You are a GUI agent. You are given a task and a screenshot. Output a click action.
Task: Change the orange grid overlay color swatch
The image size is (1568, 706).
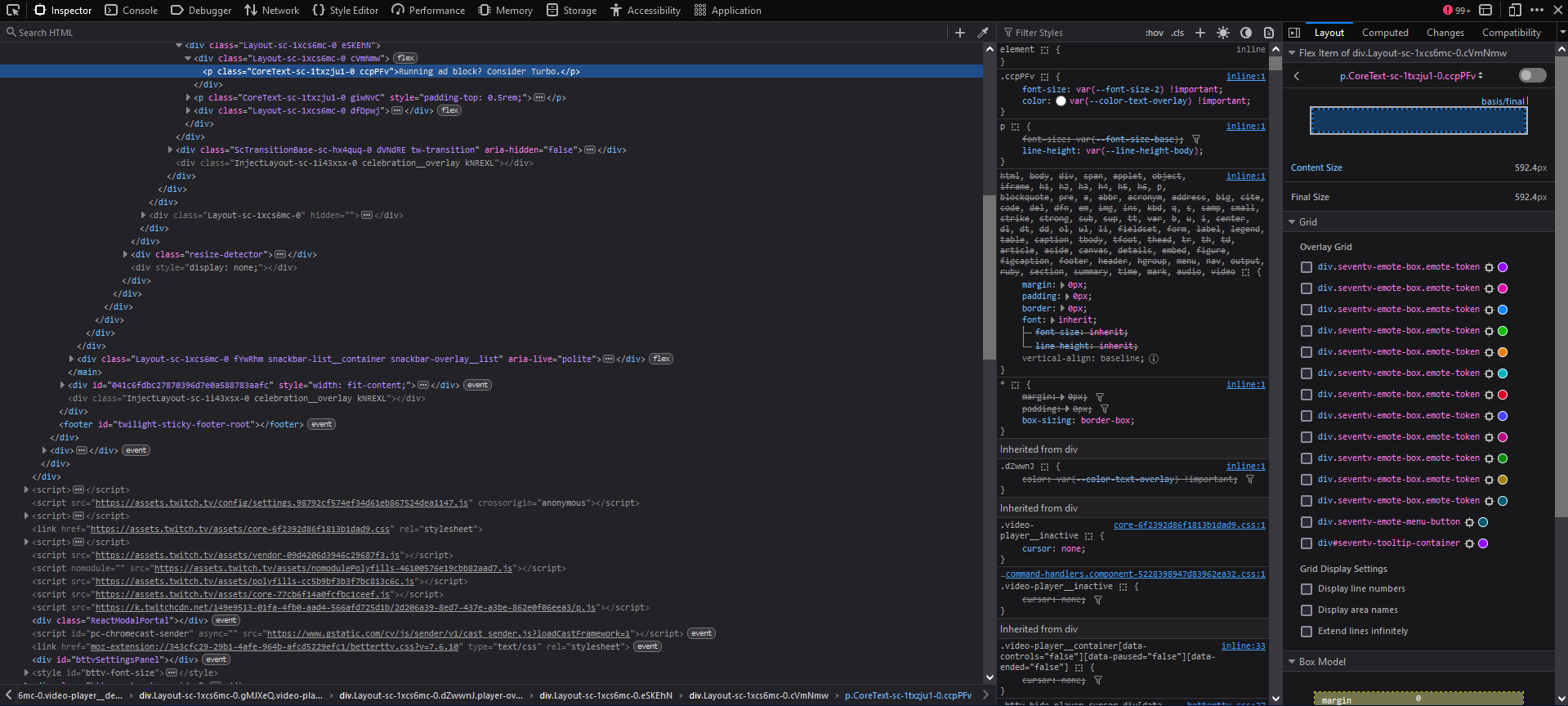(1502, 352)
